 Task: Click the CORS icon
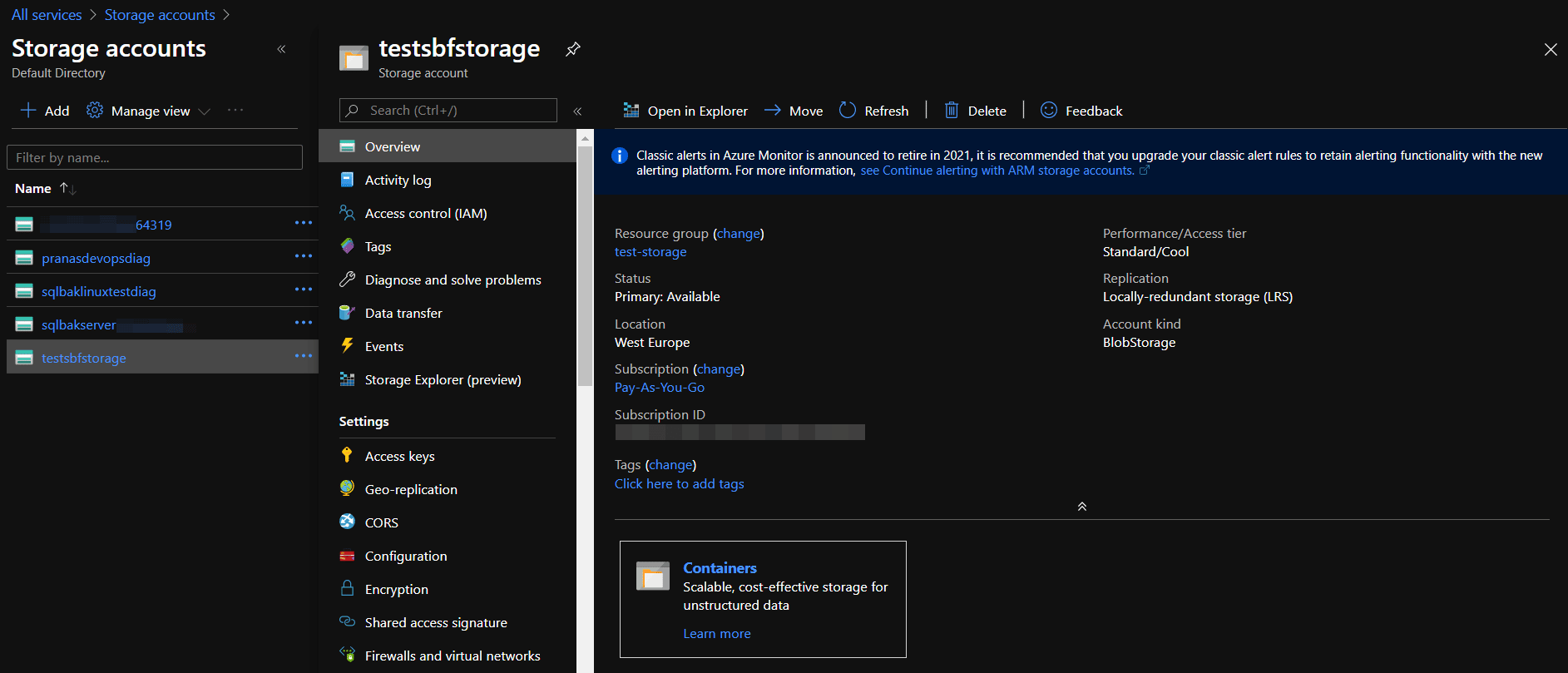click(348, 522)
